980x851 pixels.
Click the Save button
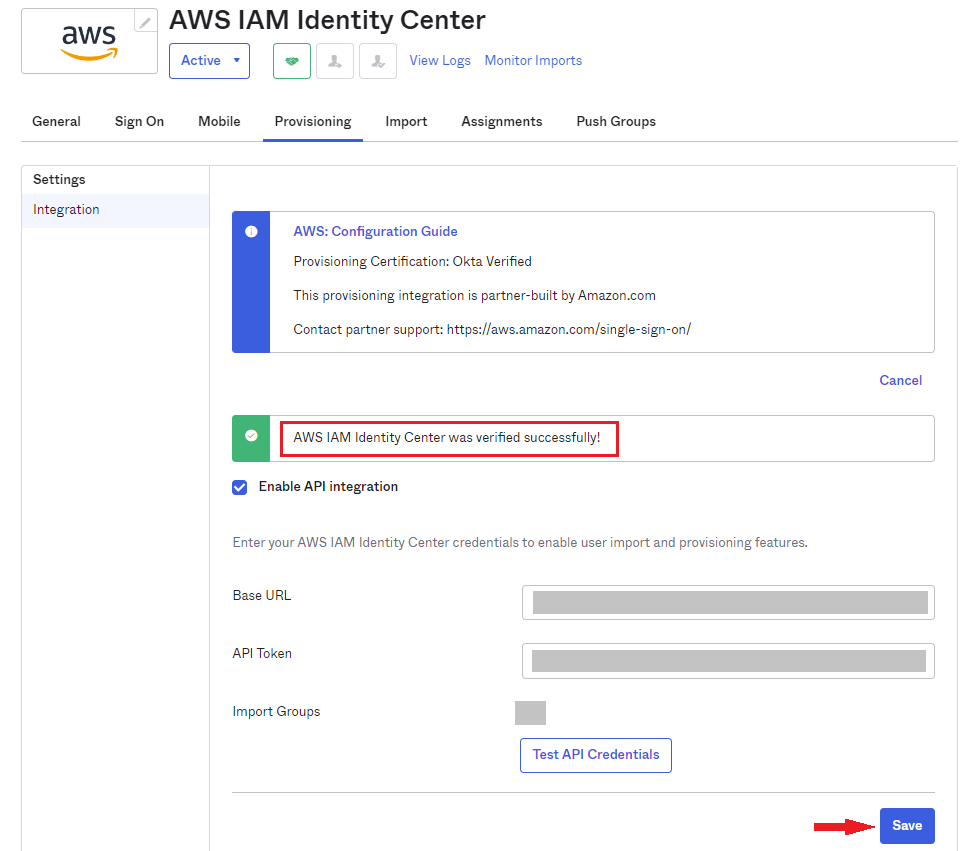click(x=907, y=825)
